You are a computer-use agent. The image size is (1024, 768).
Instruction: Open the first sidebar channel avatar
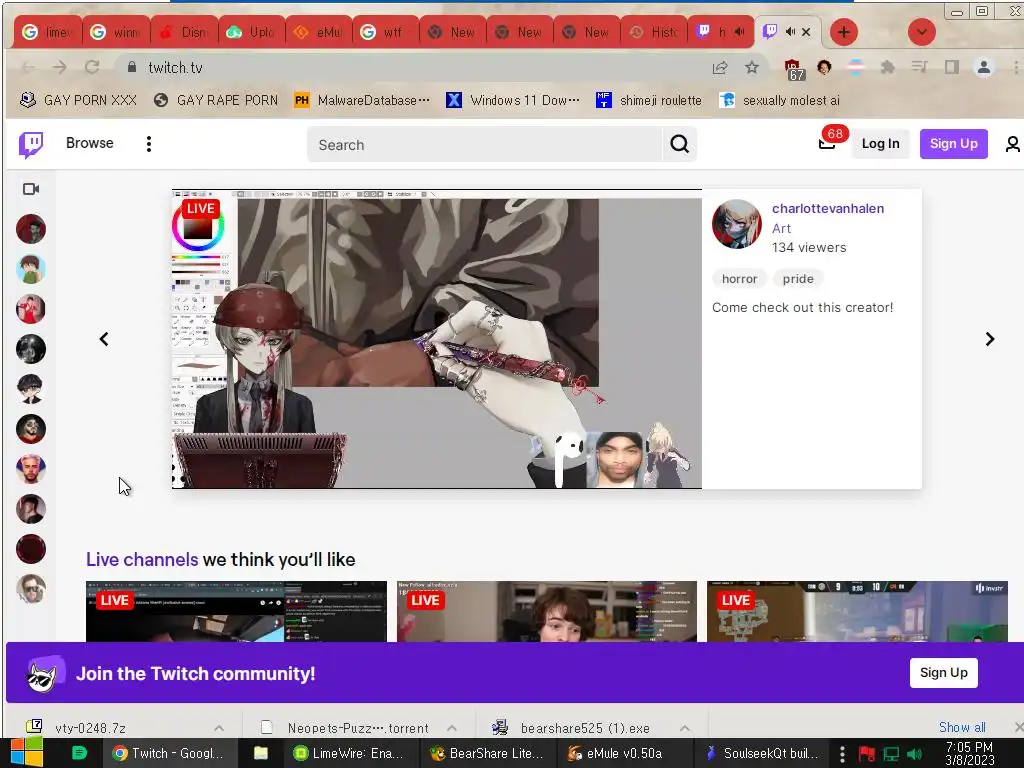pos(31,229)
